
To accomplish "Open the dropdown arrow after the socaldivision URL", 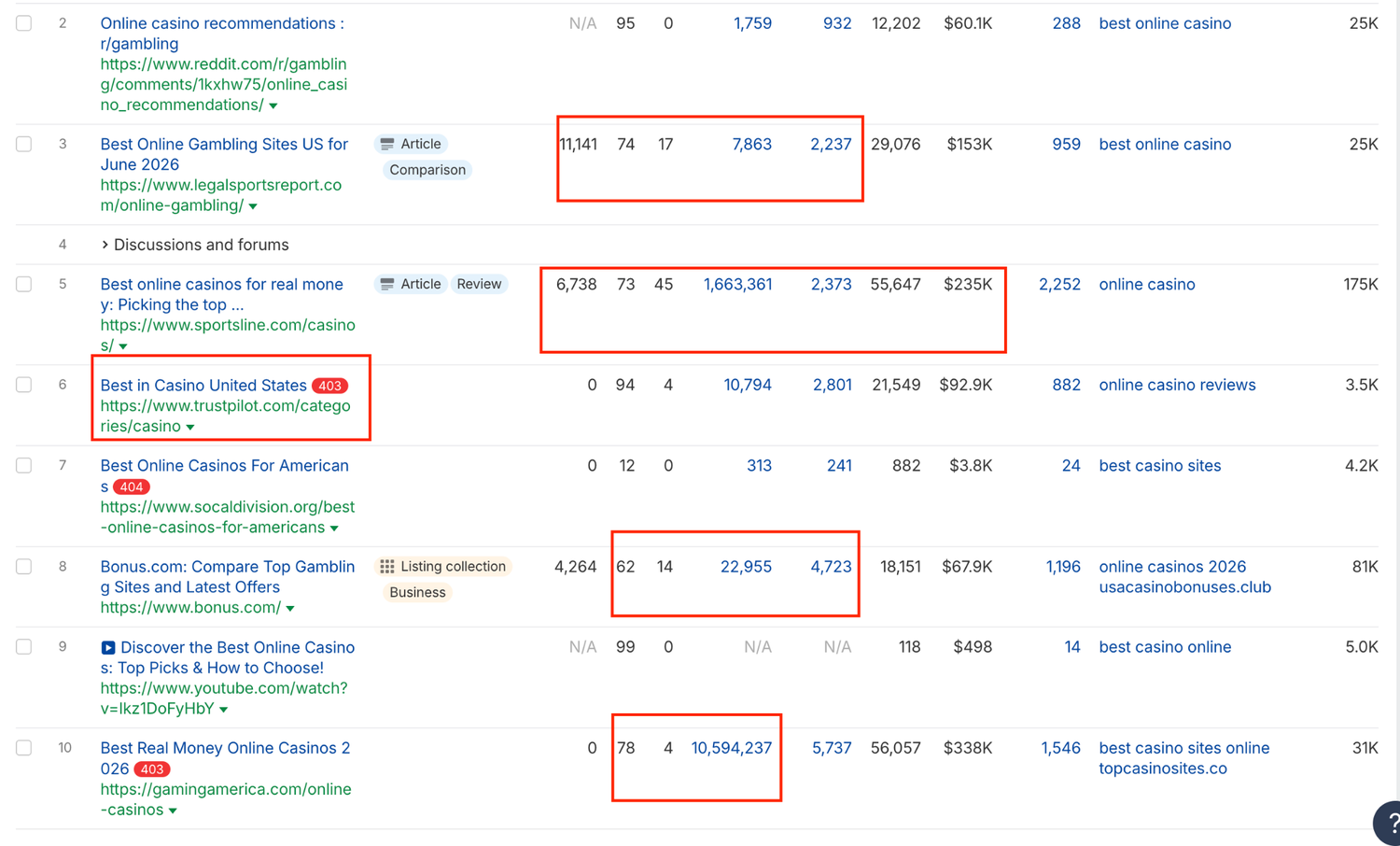I will pyautogui.click(x=334, y=528).
